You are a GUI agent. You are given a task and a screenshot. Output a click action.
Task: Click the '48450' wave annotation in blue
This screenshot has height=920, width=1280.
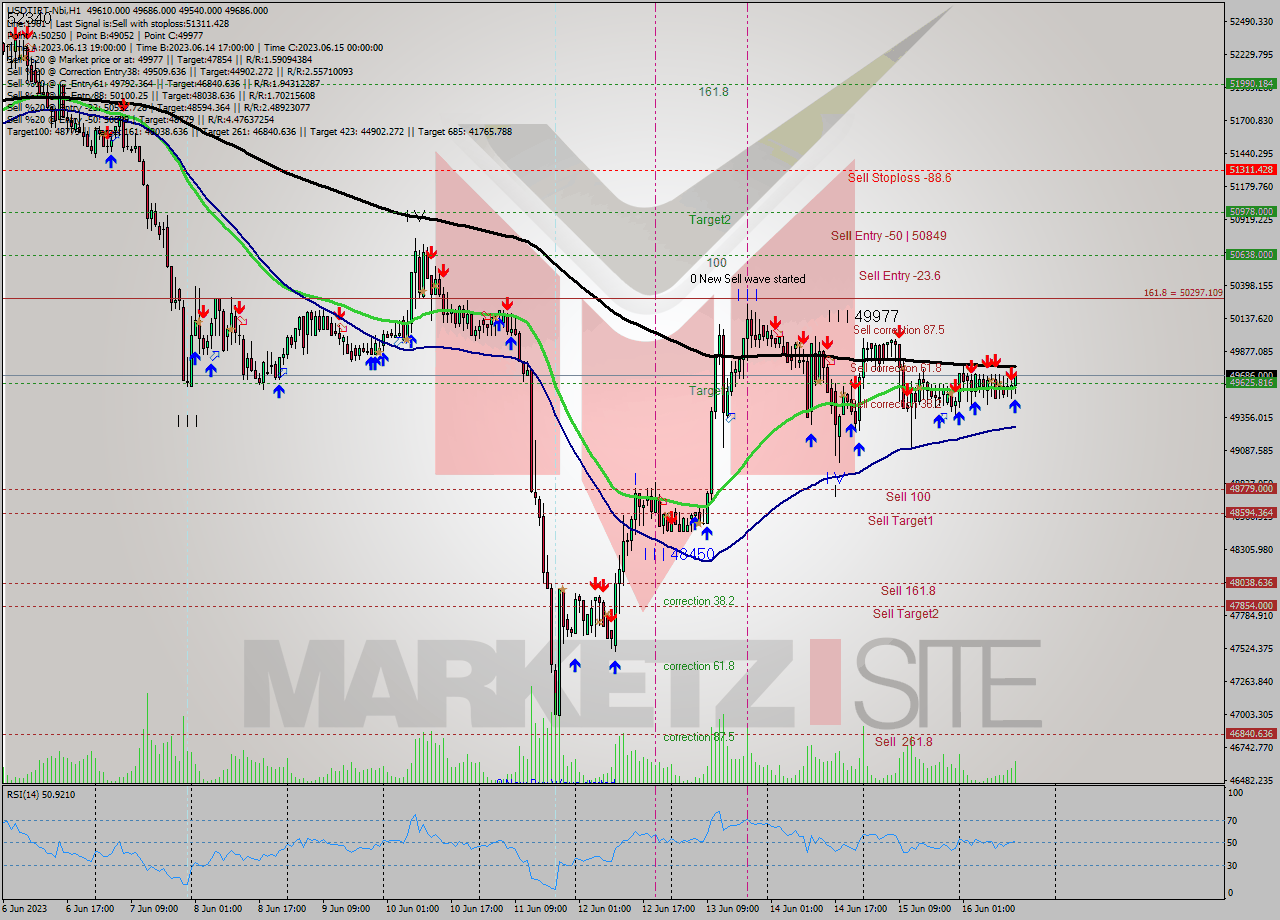692,554
